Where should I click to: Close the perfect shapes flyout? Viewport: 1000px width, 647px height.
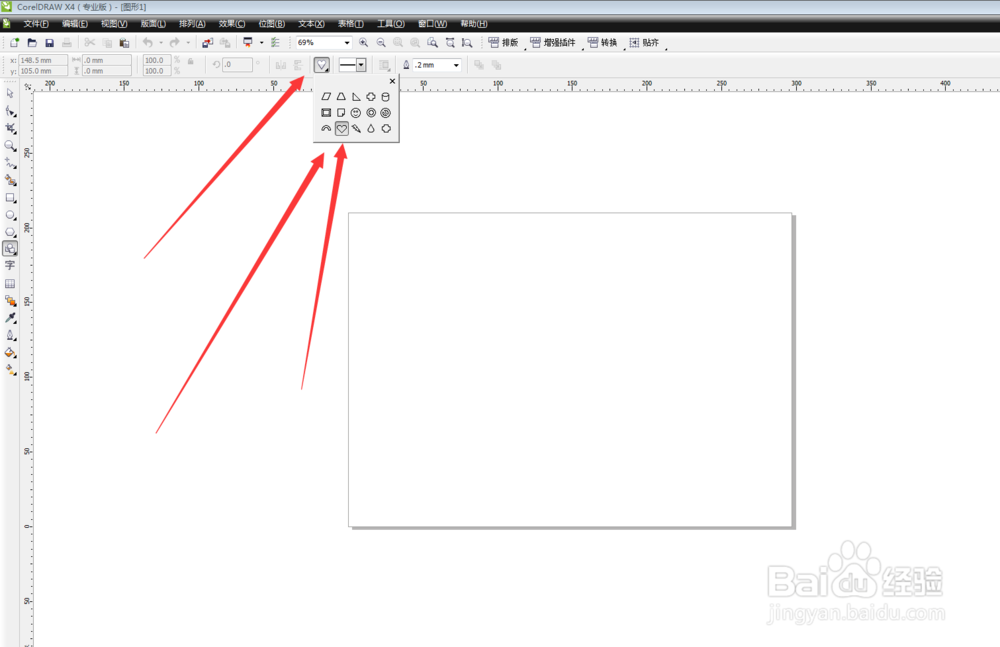coord(392,81)
